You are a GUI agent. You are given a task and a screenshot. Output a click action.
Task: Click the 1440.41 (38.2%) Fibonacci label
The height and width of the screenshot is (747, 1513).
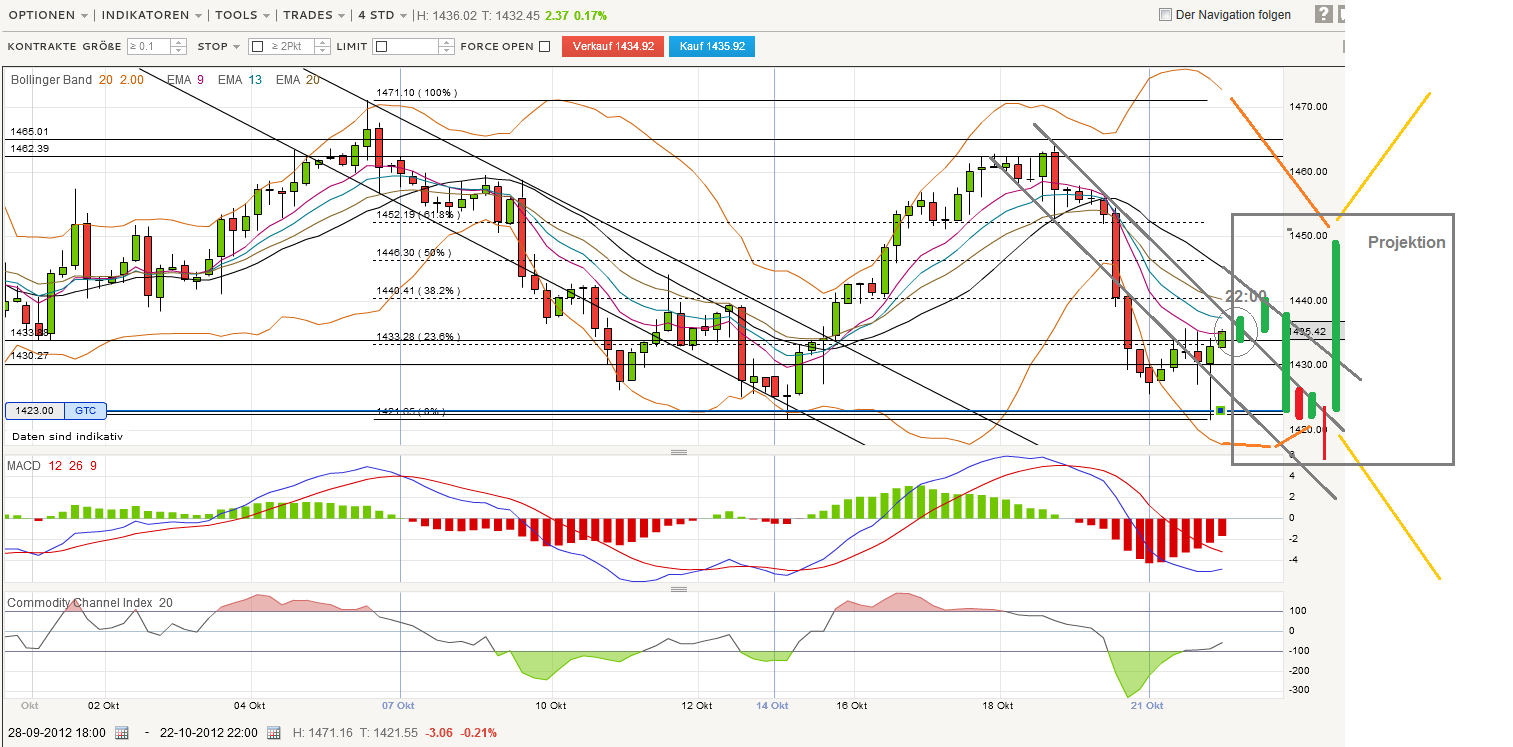coord(416,292)
